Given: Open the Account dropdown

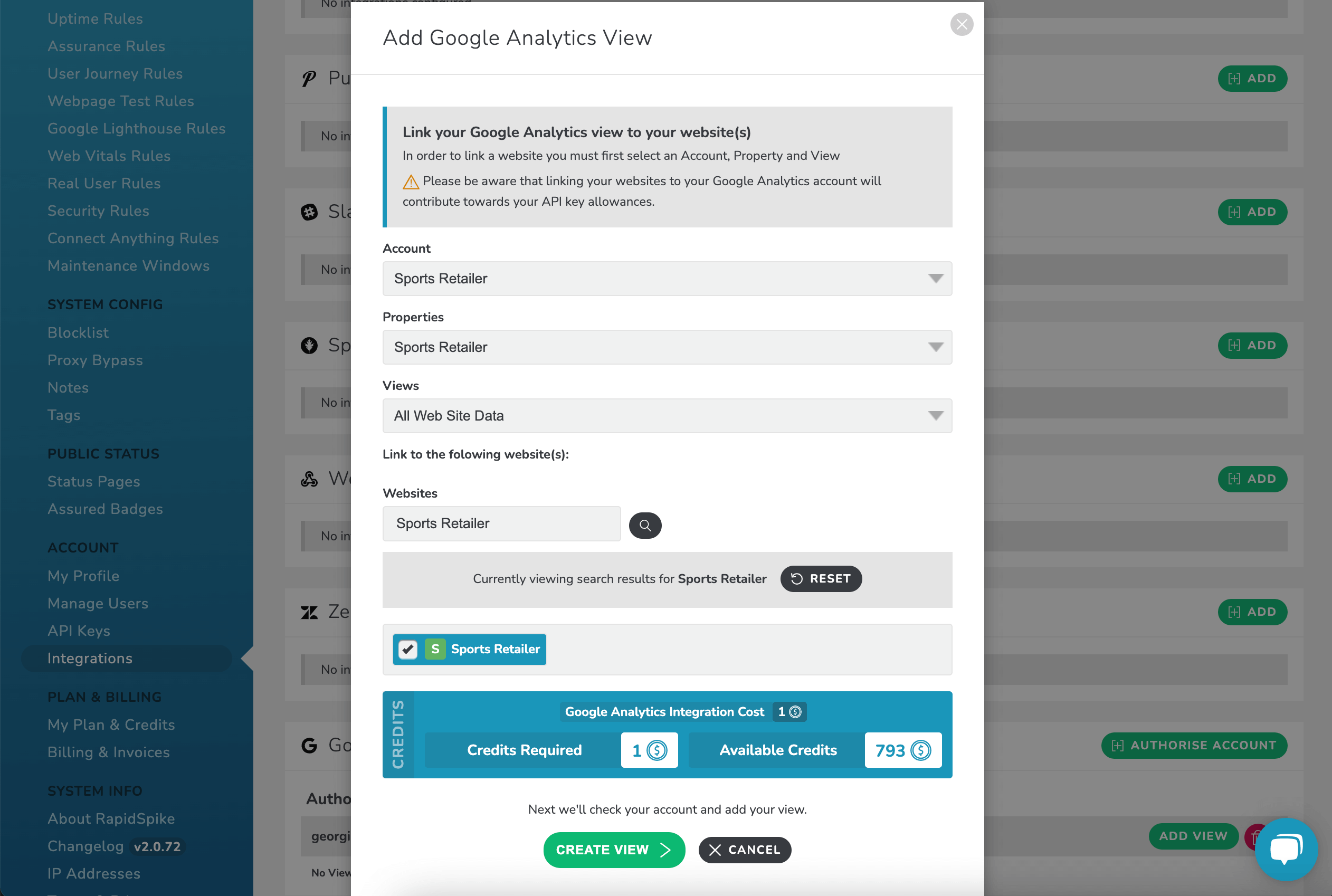Looking at the screenshot, I should 667,279.
